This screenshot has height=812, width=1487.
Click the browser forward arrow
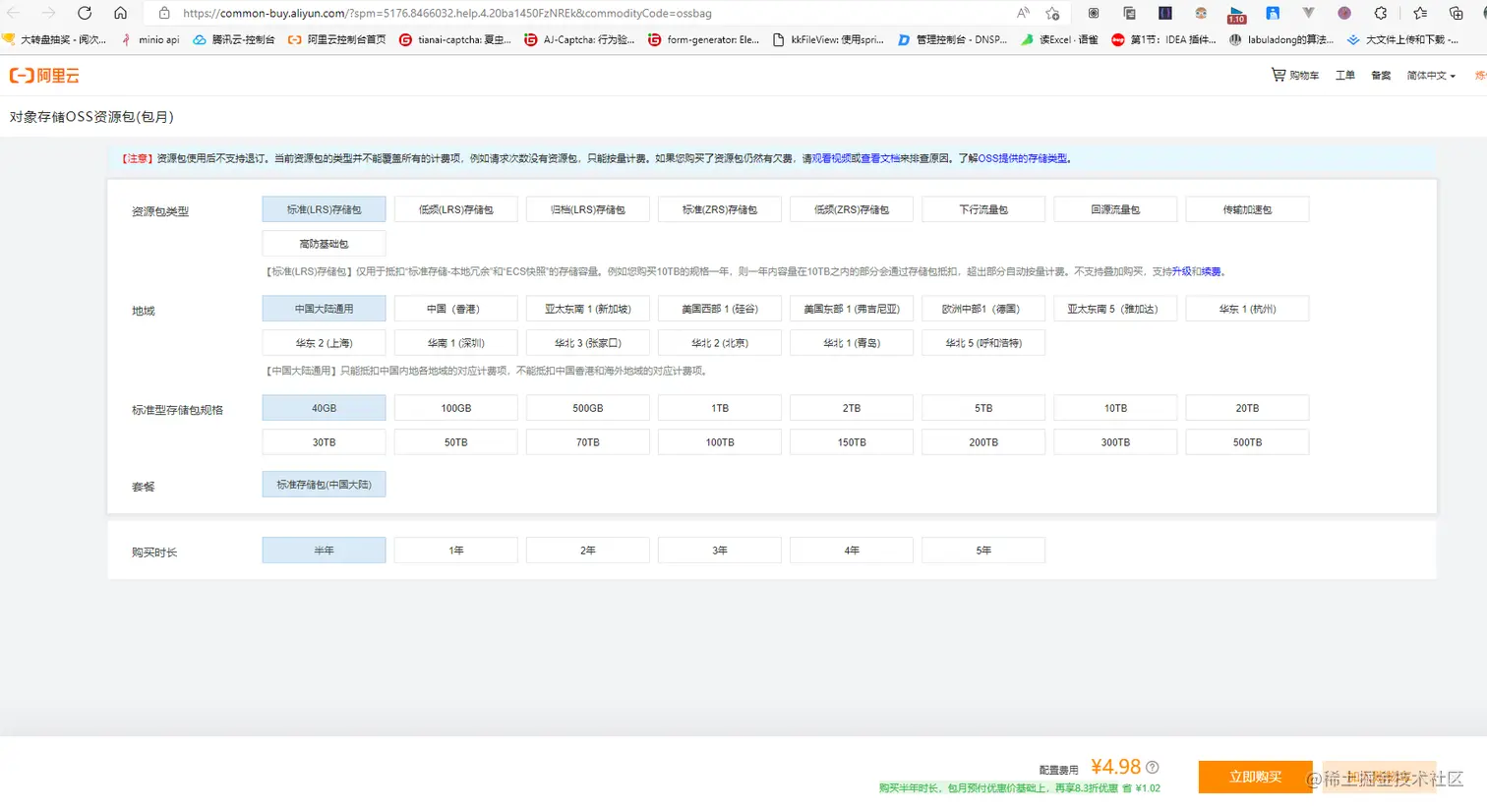48,13
